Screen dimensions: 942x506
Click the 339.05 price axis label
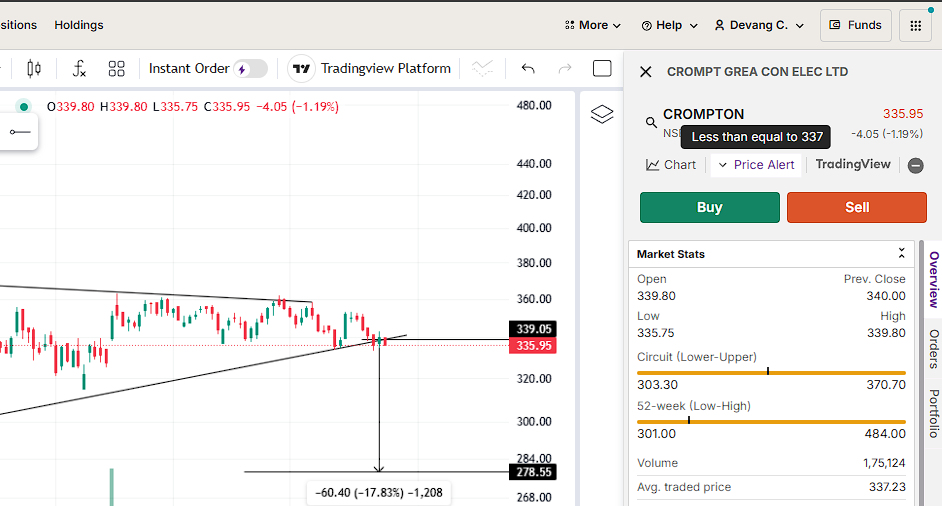(533, 329)
